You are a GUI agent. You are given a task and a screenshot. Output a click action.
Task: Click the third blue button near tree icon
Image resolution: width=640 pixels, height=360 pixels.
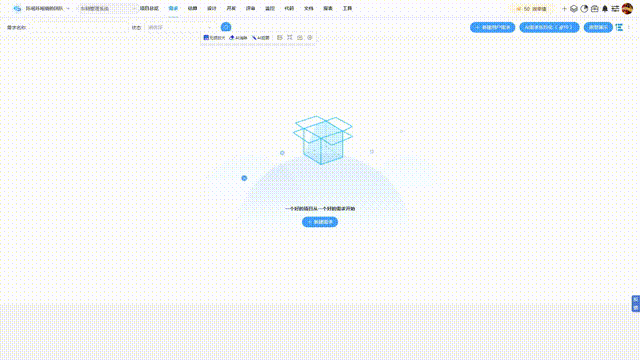(598, 27)
